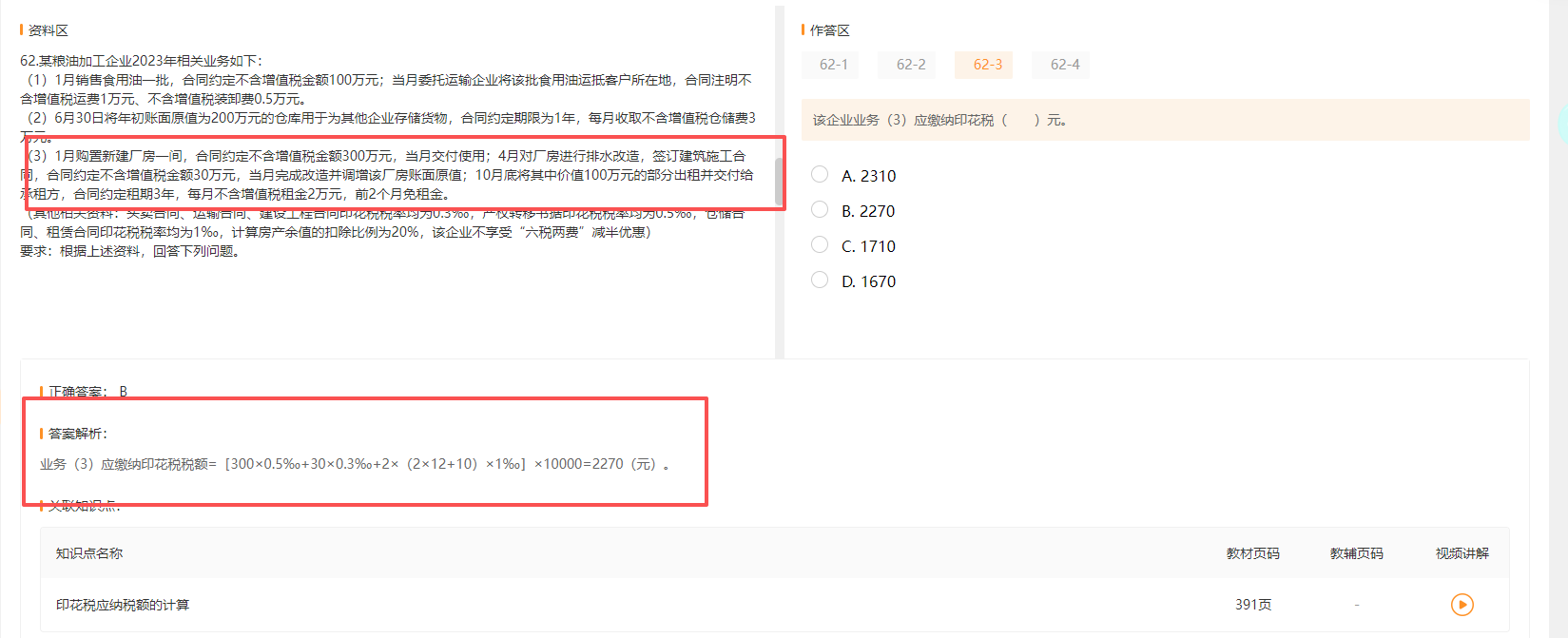The height and width of the screenshot is (638, 1568).
Task: Select the highlighted 62-3 tab
Action: pyautogui.click(x=987, y=65)
